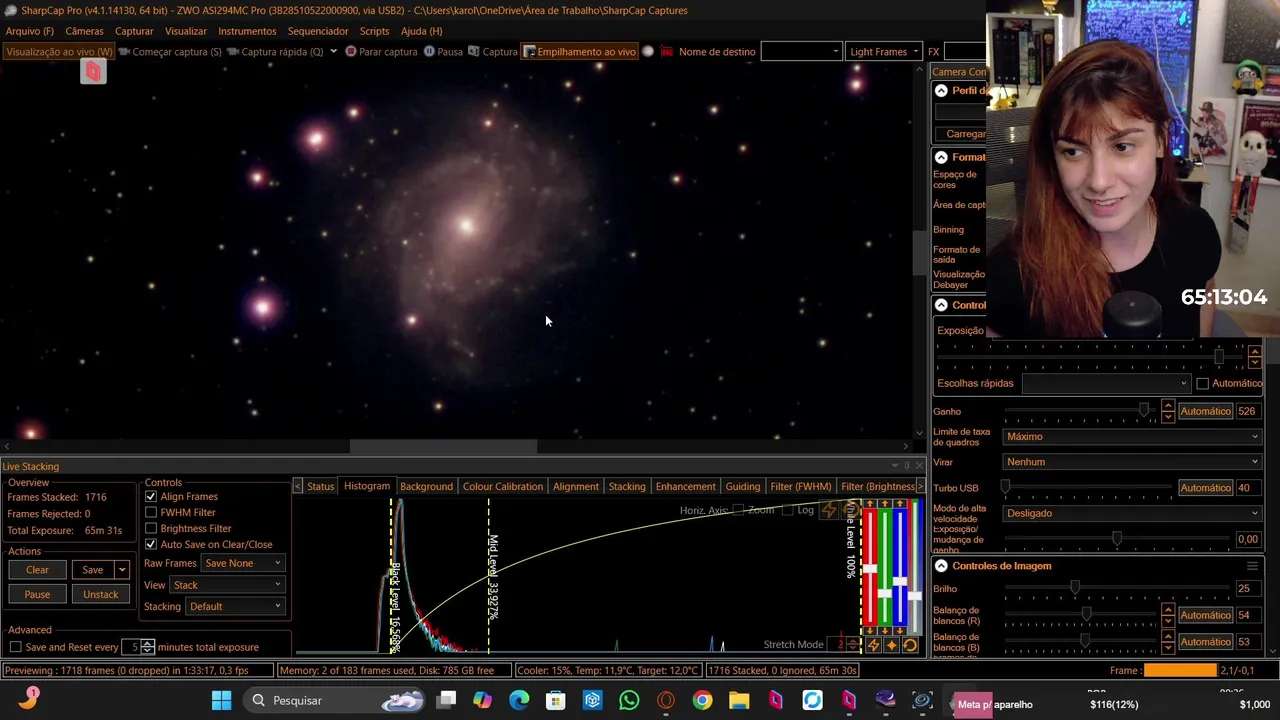The width and height of the screenshot is (1280, 720).
Task: Enable Brightness Filter checkbox
Action: [x=151, y=528]
